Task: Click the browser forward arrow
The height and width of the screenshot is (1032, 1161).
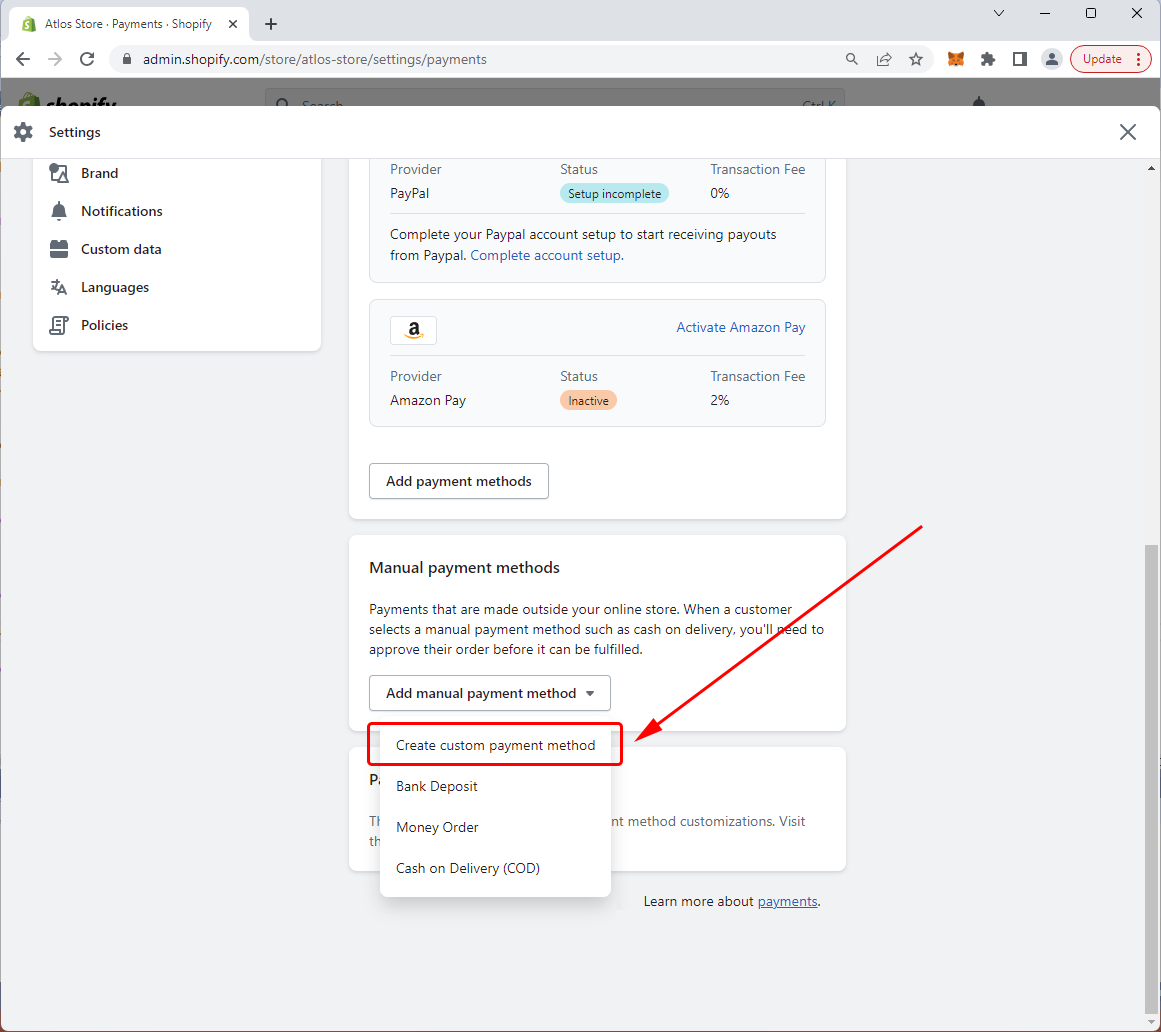Action: [x=55, y=59]
